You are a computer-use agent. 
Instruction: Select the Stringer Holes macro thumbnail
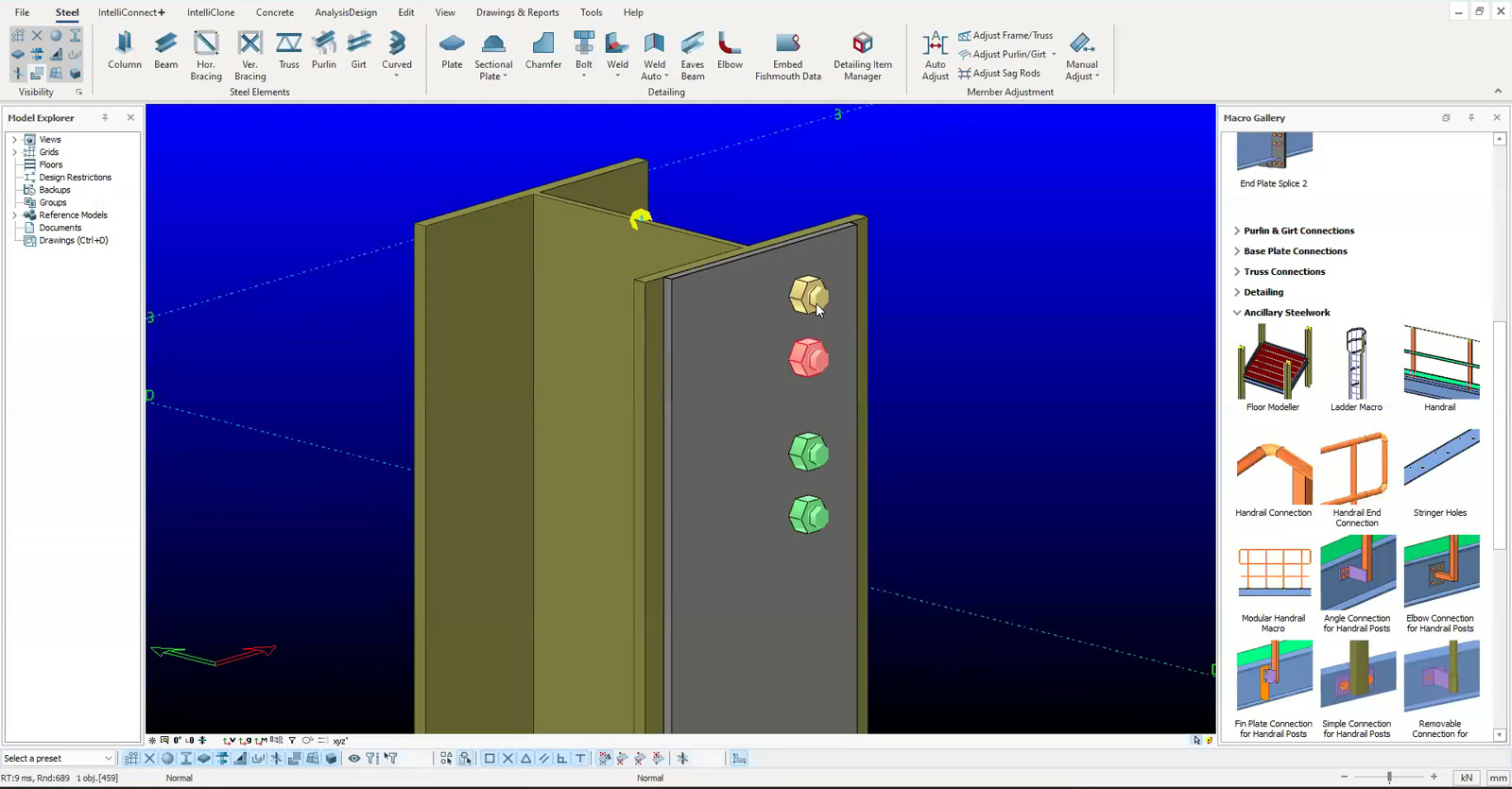pyautogui.click(x=1440, y=474)
